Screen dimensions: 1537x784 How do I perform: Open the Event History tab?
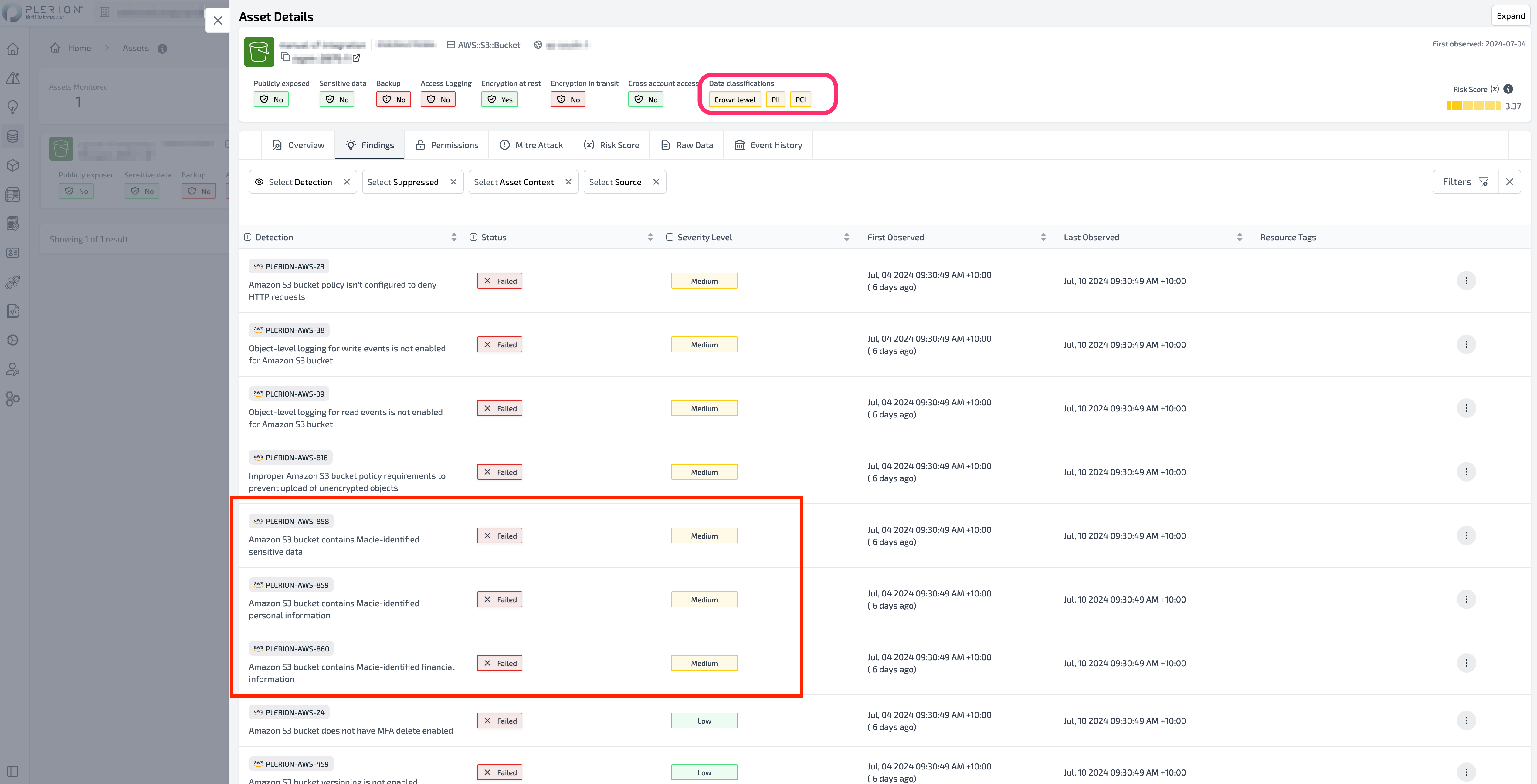pos(768,145)
